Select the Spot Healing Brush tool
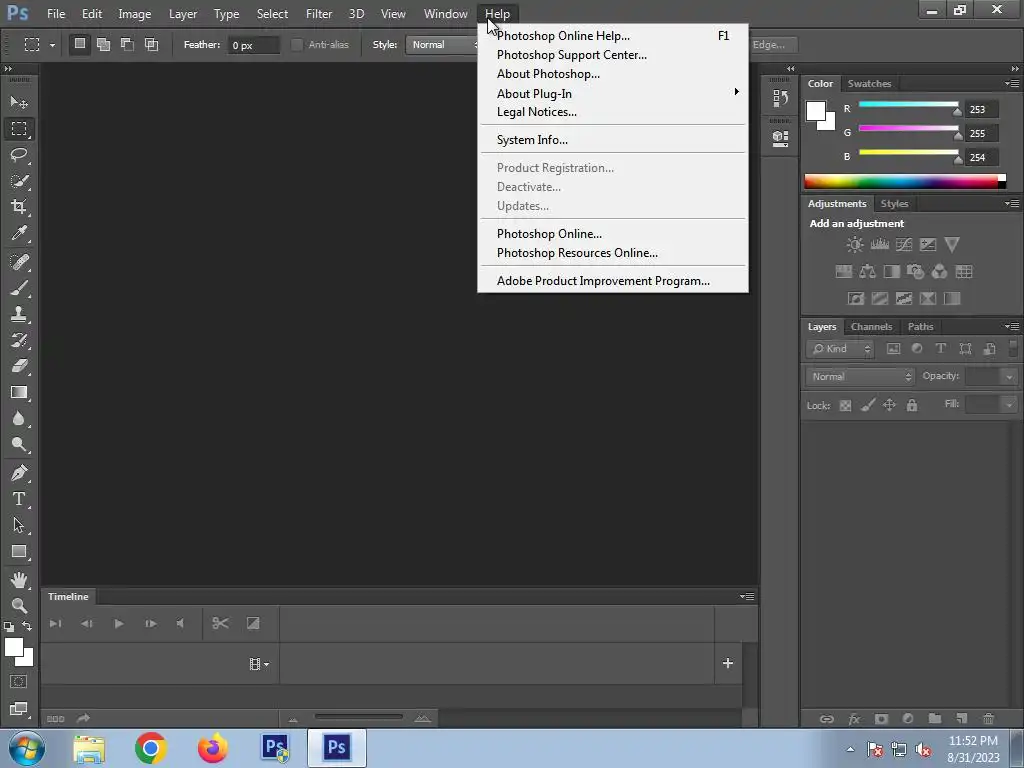The width and height of the screenshot is (1024, 768). coord(19,262)
